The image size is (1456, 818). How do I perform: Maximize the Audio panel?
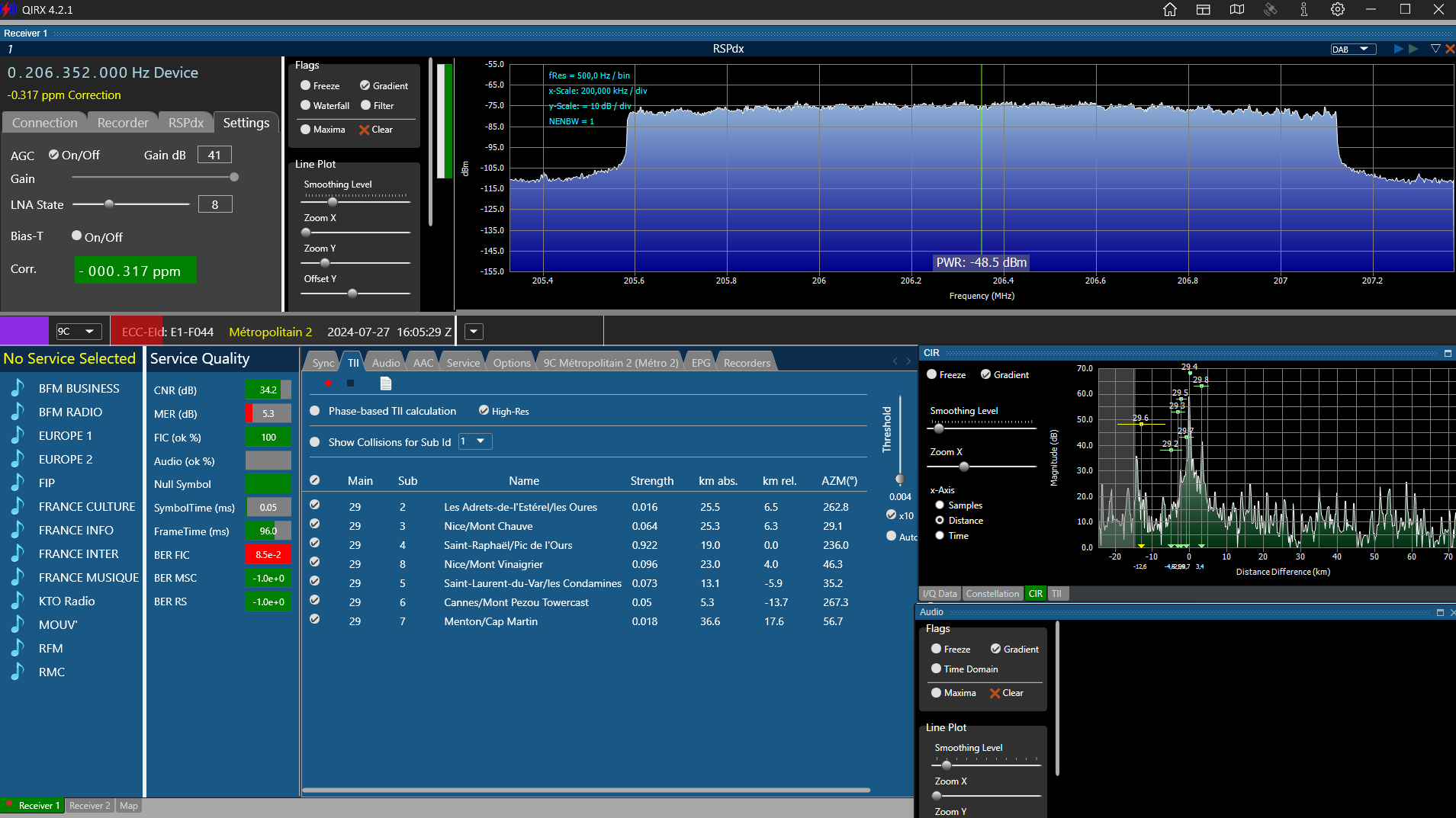coord(1440,612)
